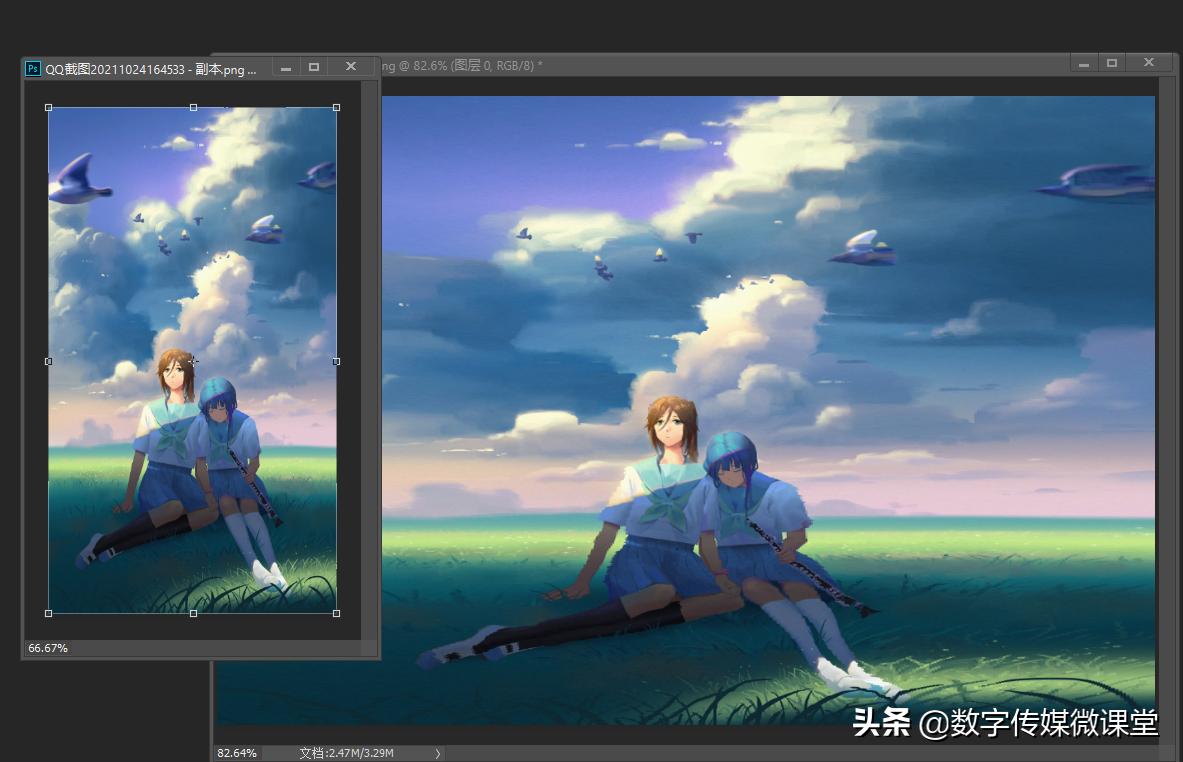
Task: Maximize the main document window
Action: pyautogui.click(x=1112, y=62)
